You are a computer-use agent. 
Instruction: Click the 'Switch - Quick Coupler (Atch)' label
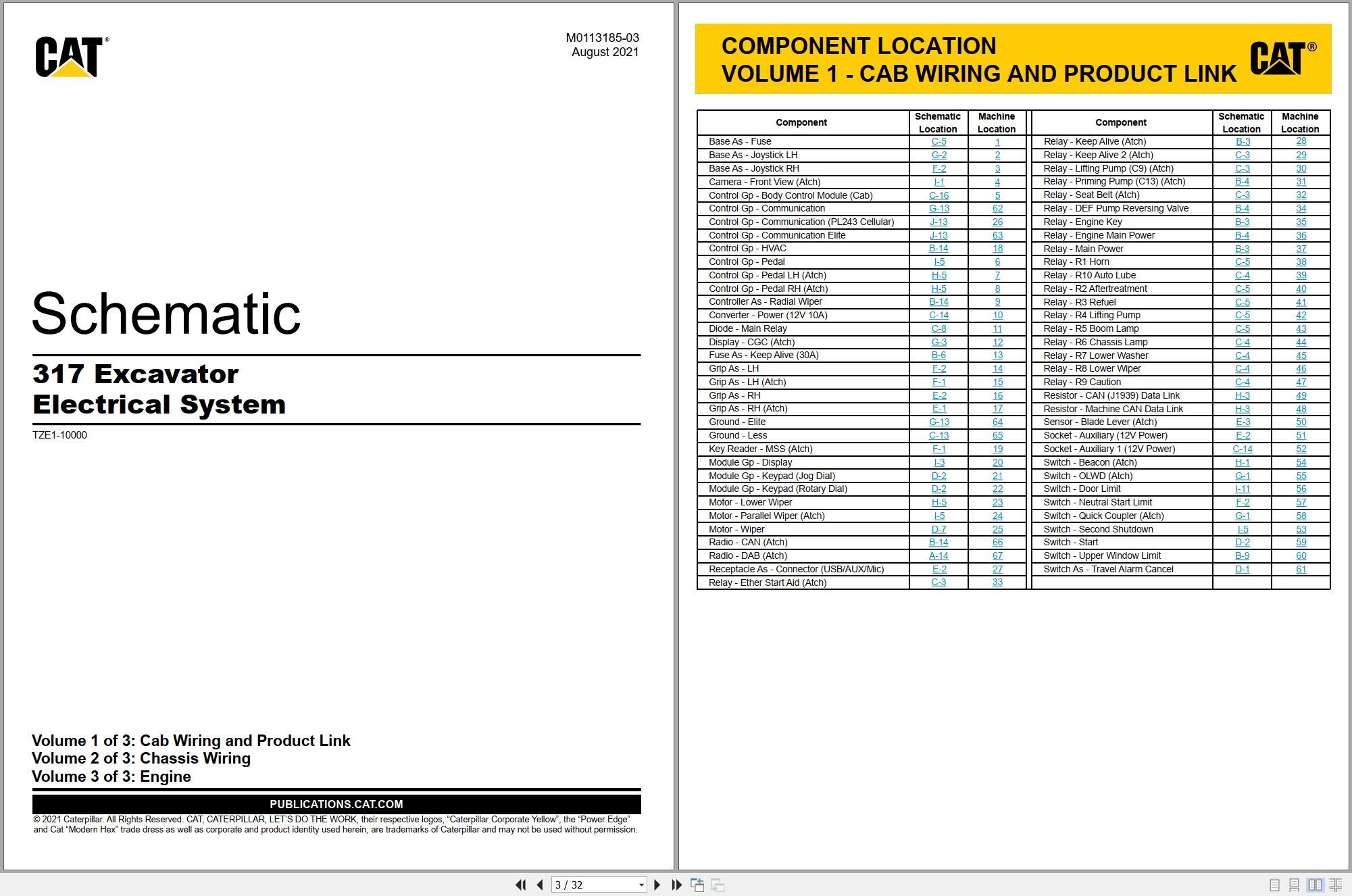pos(1103,516)
